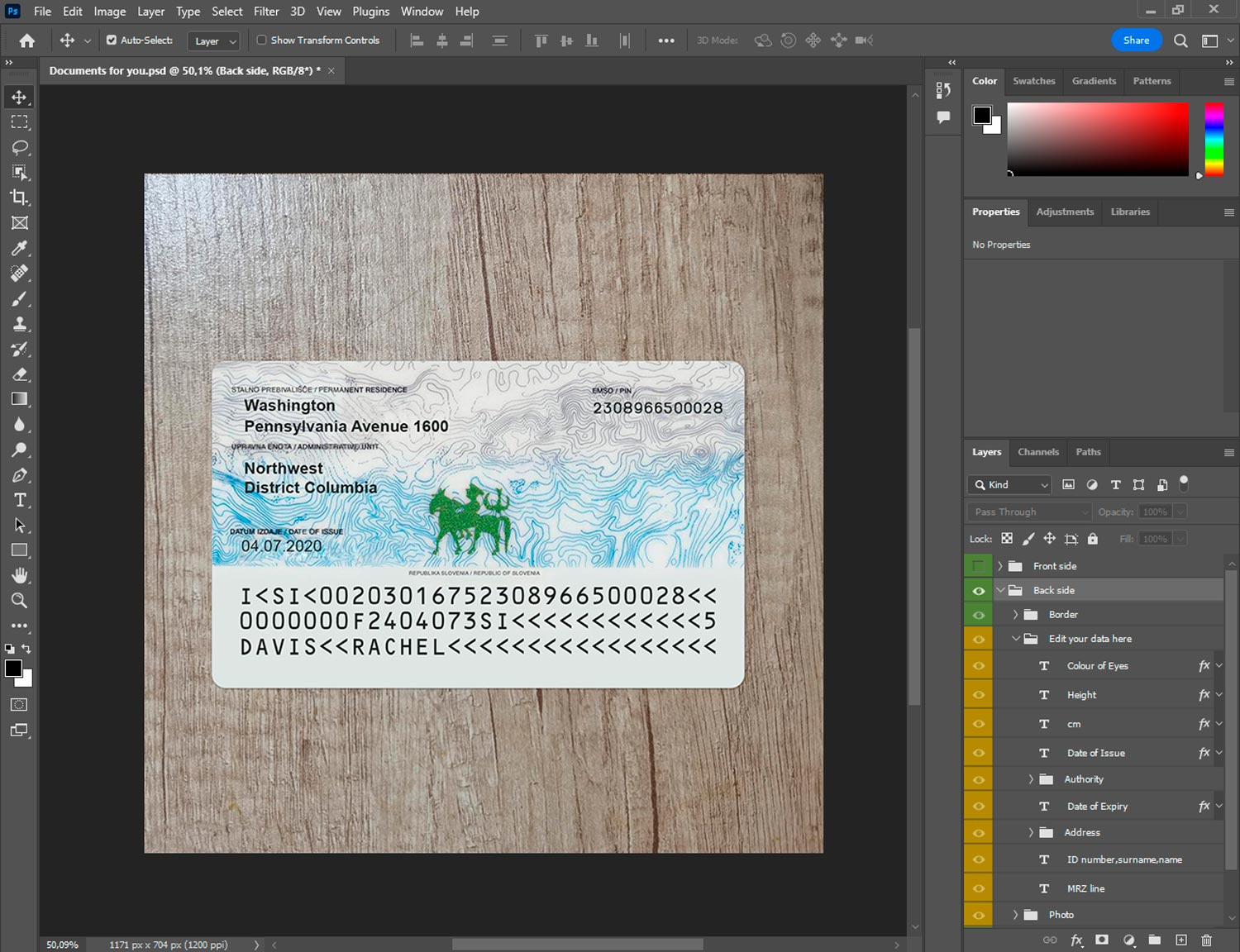Screen dimensions: 1240x952
Task: Switch to the Channels tab
Action: [x=1037, y=452]
